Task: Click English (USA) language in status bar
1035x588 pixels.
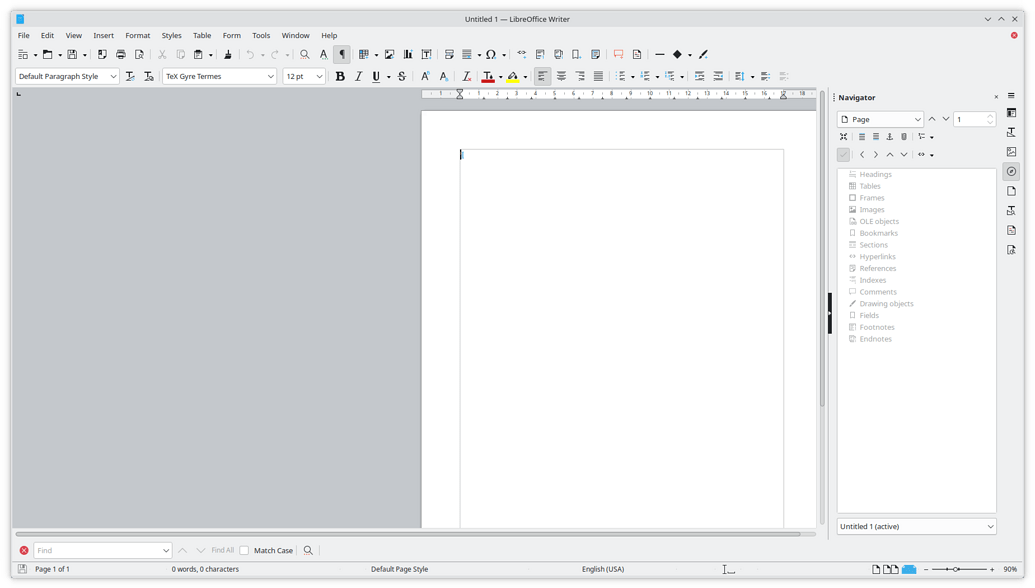Action: tap(603, 569)
